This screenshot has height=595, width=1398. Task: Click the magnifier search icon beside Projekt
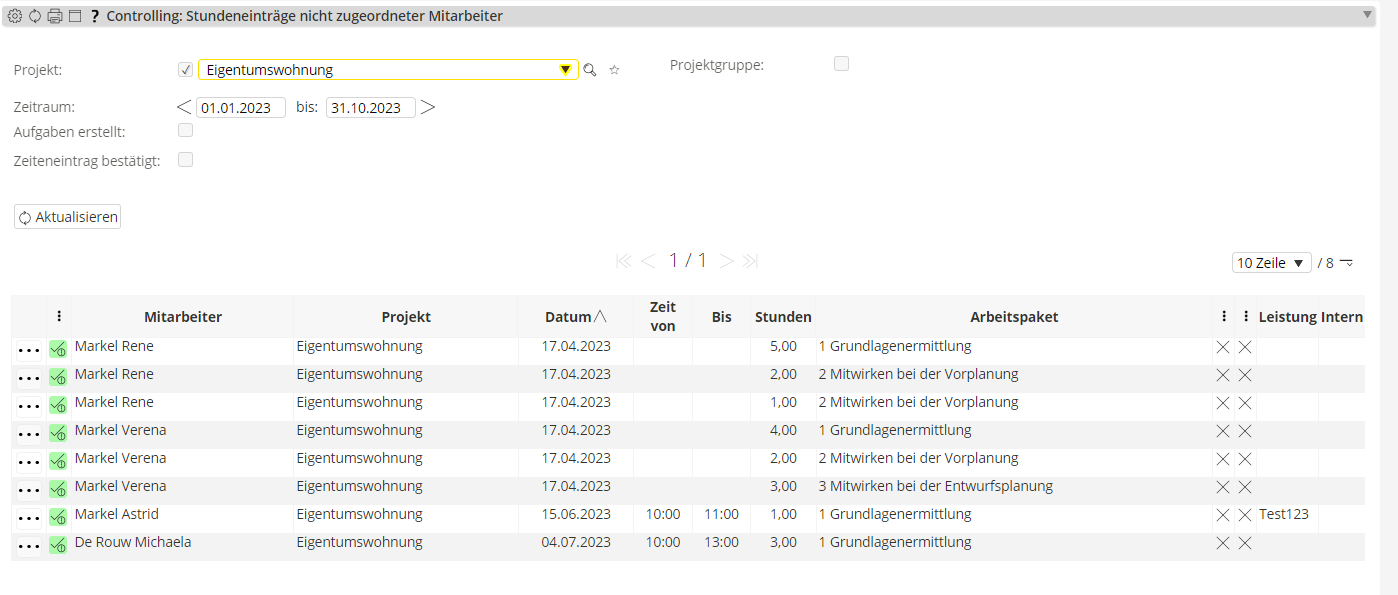(590, 70)
